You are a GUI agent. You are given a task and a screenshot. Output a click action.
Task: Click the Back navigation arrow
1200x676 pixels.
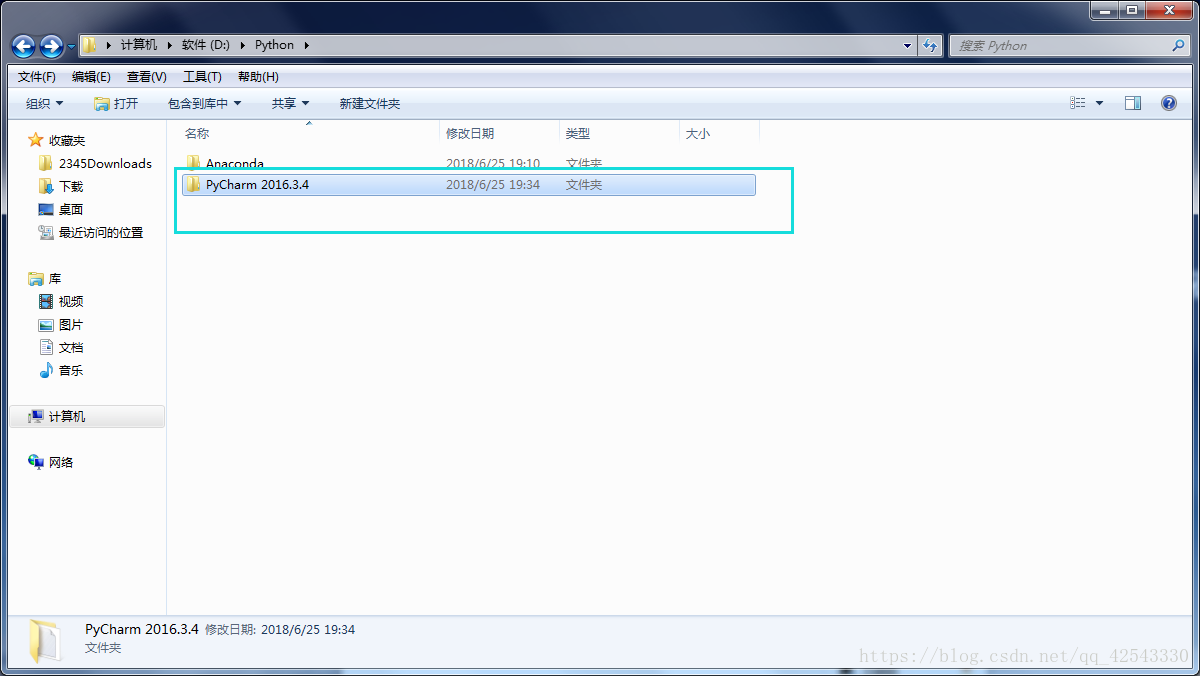click(23, 46)
